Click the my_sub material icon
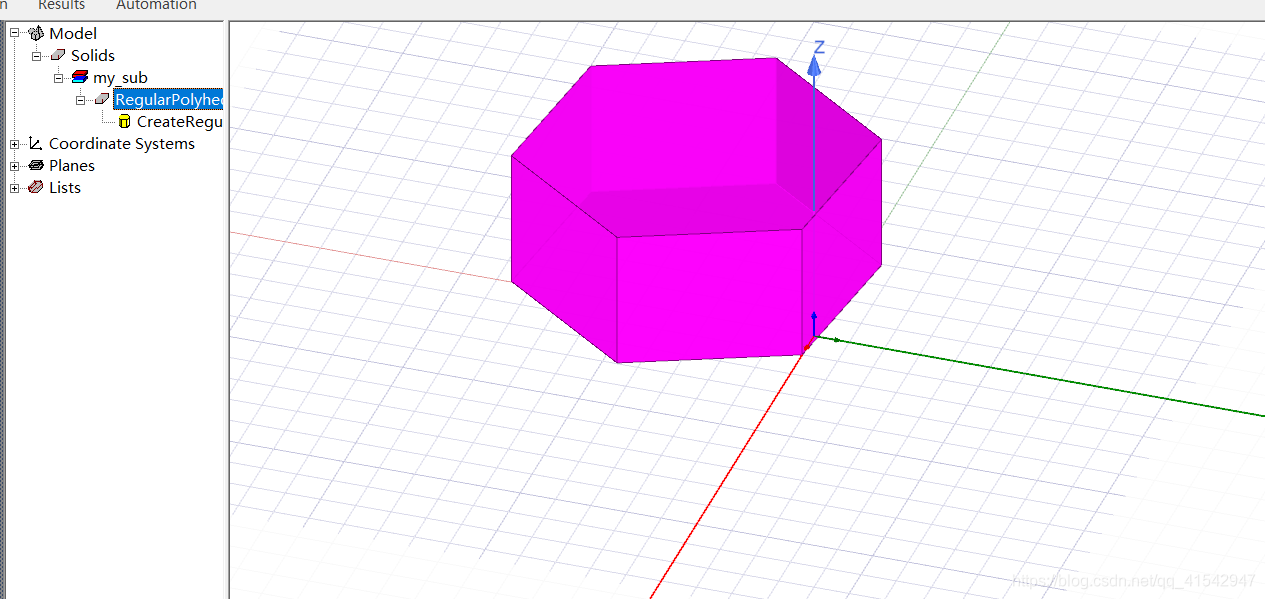 pyautogui.click(x=80, y=77)
